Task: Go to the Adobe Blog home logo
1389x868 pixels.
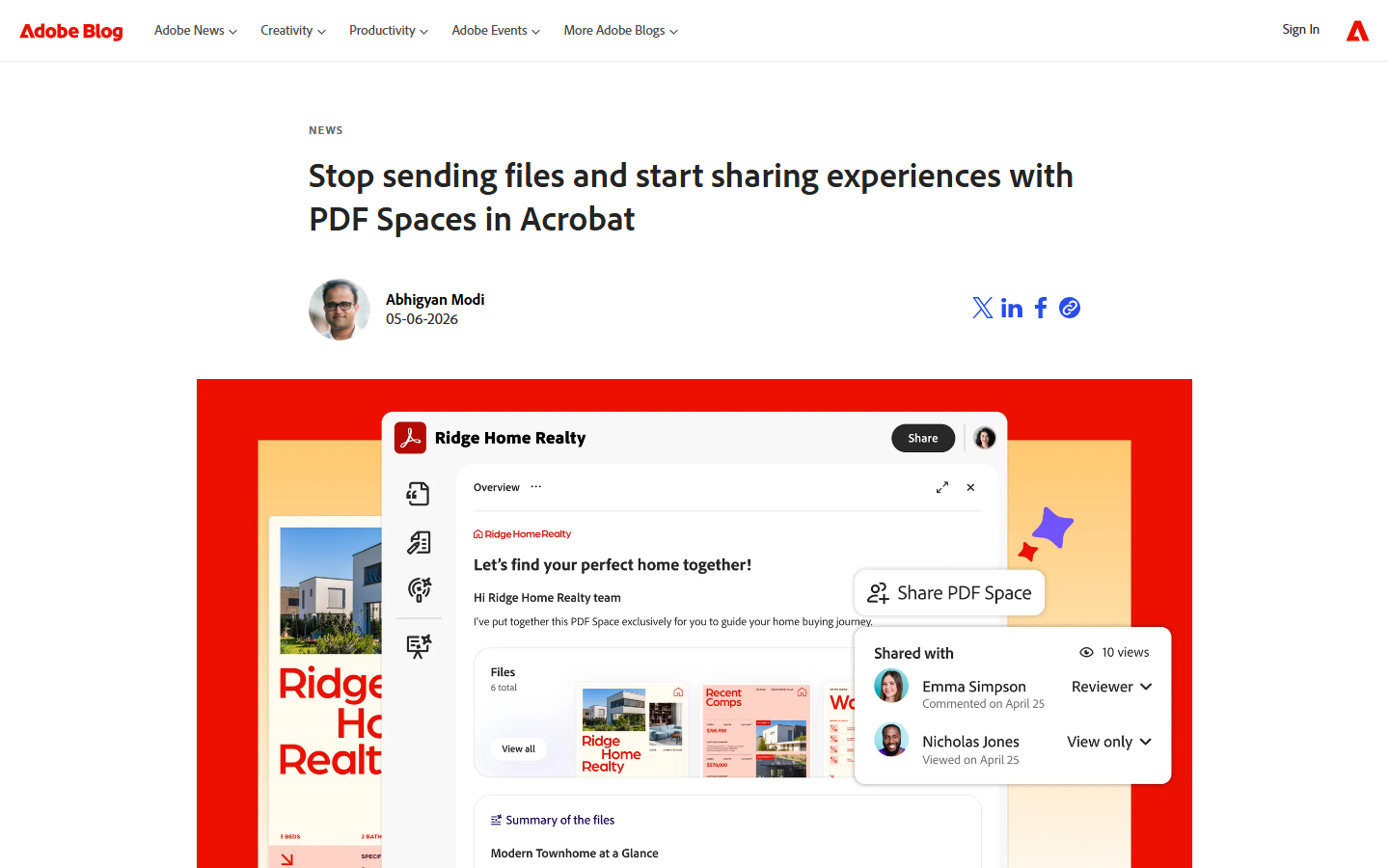Action: (x=71, y=31)
